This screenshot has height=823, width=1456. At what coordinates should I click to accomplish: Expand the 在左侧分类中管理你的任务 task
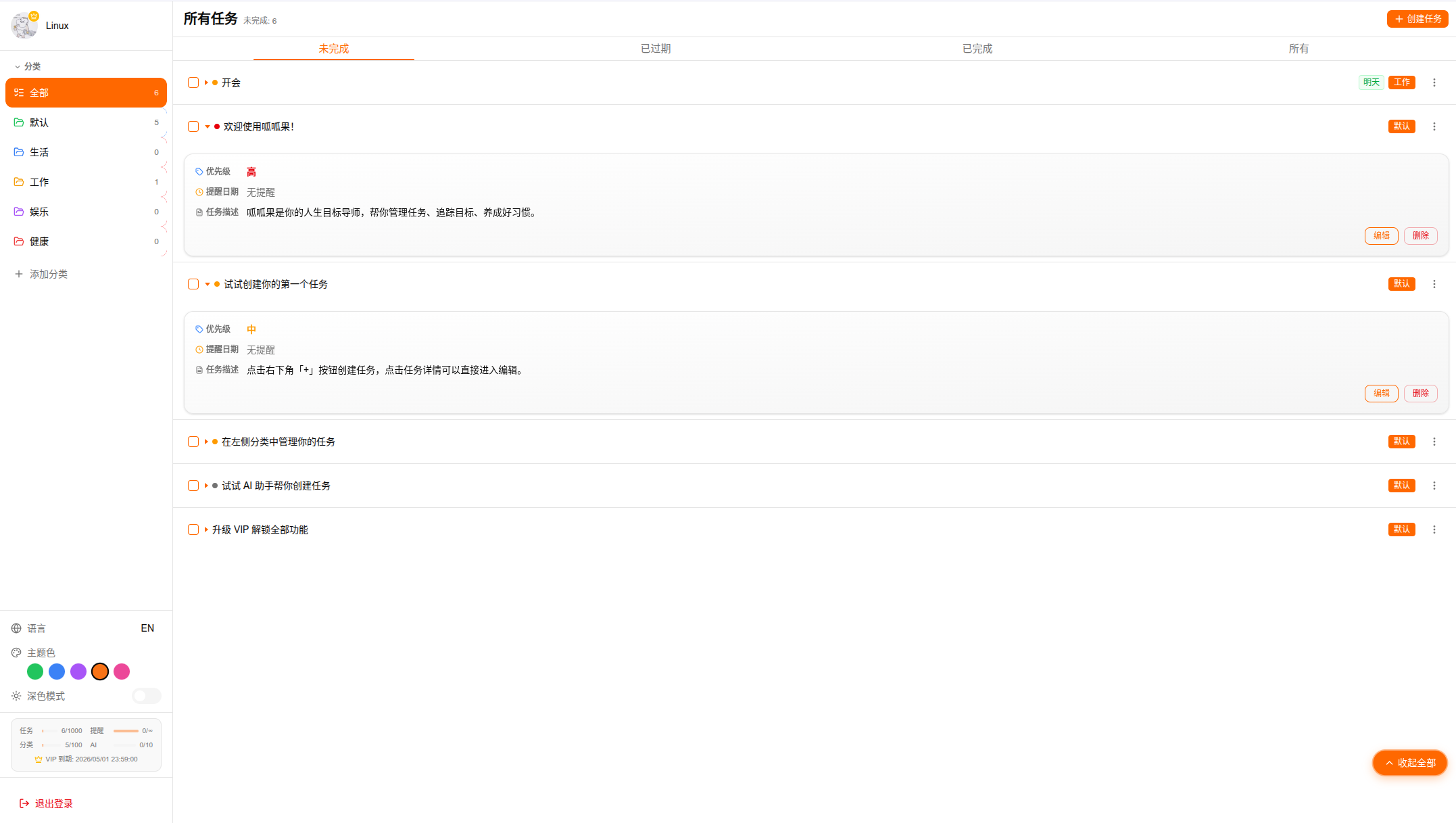coord(206,442)
